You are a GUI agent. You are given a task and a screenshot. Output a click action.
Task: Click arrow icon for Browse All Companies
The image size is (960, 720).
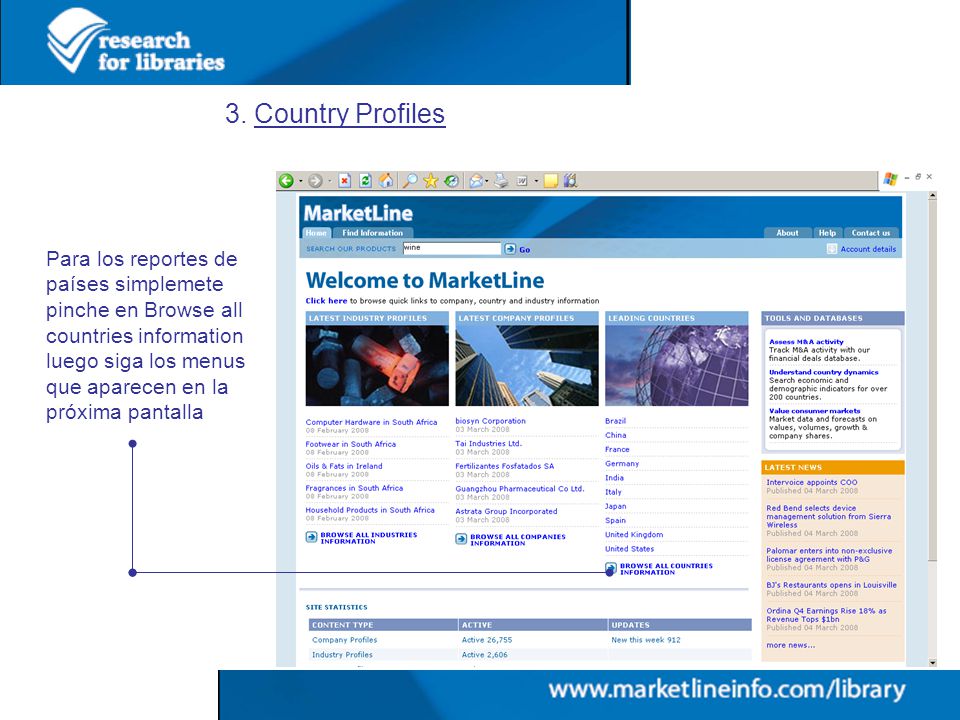(x=461, y=539)
